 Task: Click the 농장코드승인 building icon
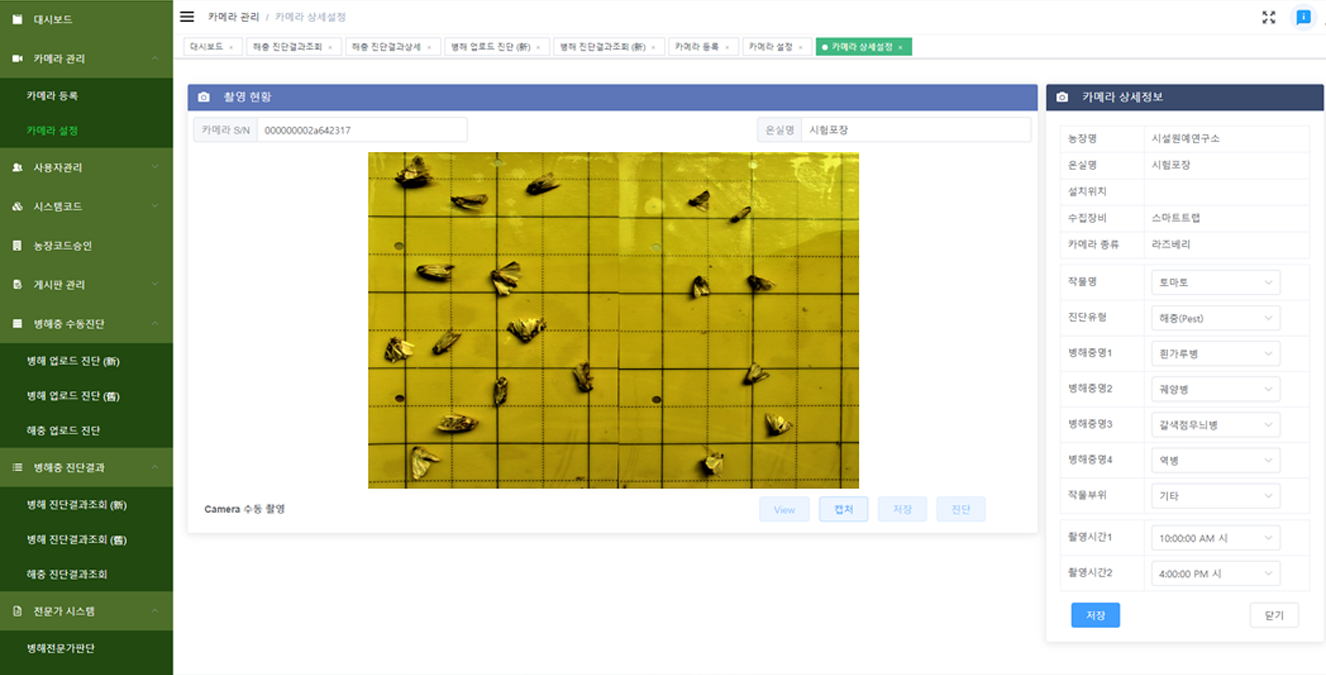[17, 246]
